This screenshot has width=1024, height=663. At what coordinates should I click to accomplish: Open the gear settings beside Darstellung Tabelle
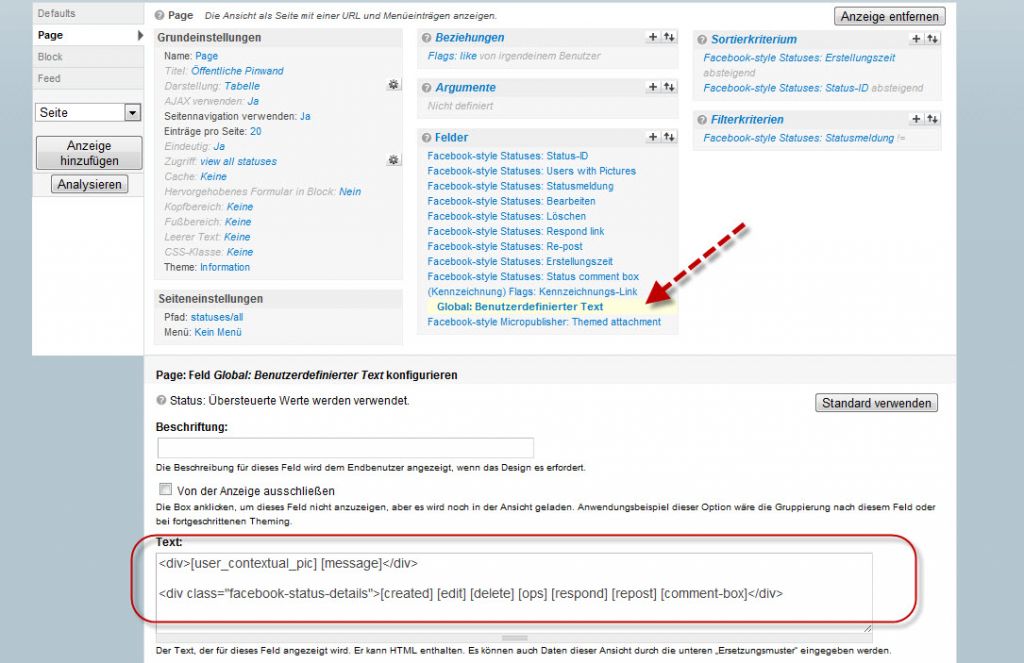coord(394,86)
